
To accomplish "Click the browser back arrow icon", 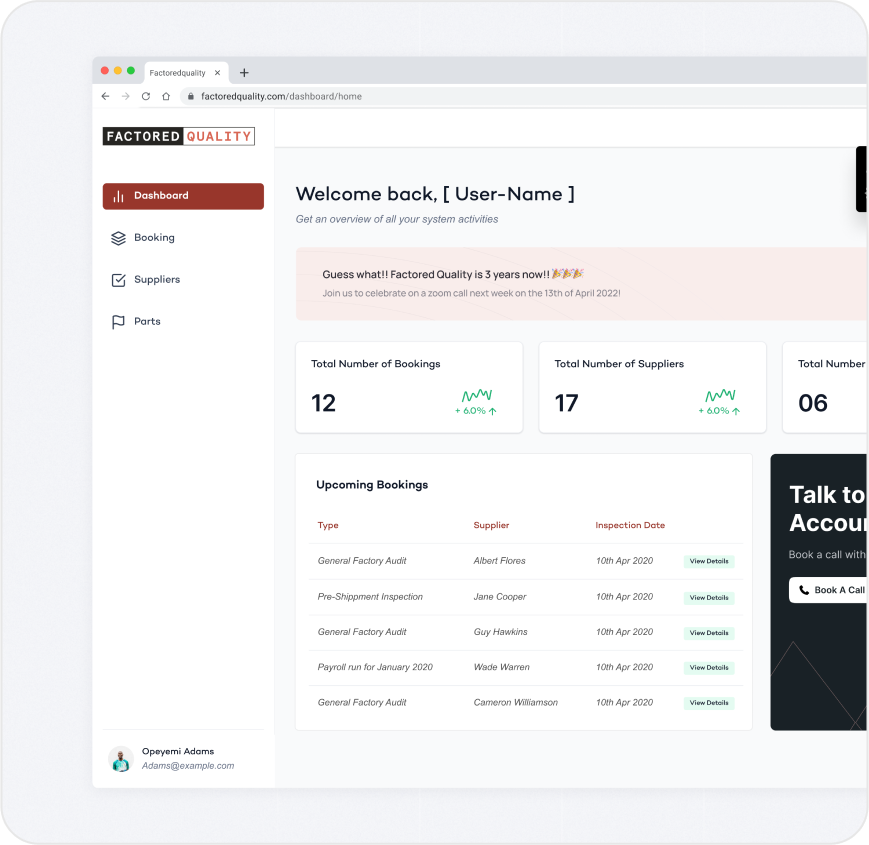I will coord(105,96).
